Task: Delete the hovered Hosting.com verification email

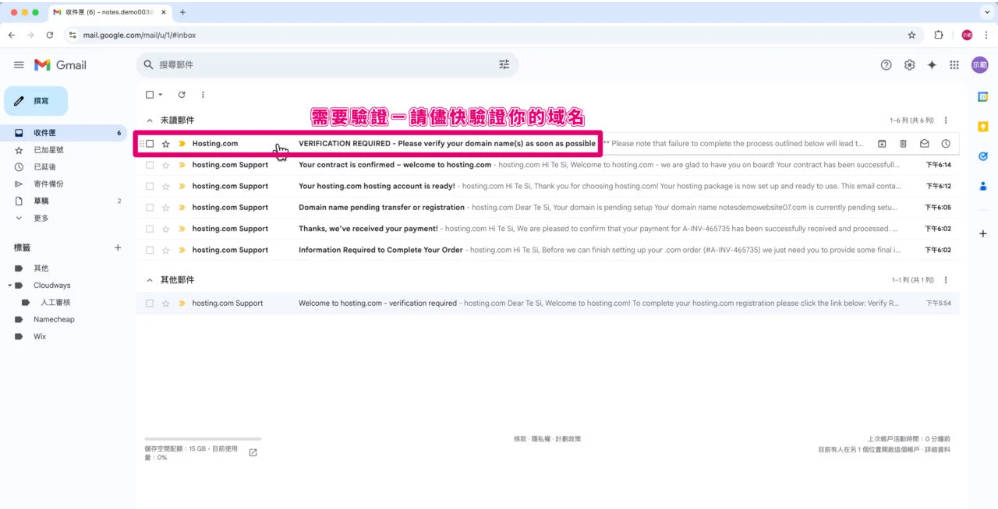Action: pyautogui.click(x=903, y=144)
